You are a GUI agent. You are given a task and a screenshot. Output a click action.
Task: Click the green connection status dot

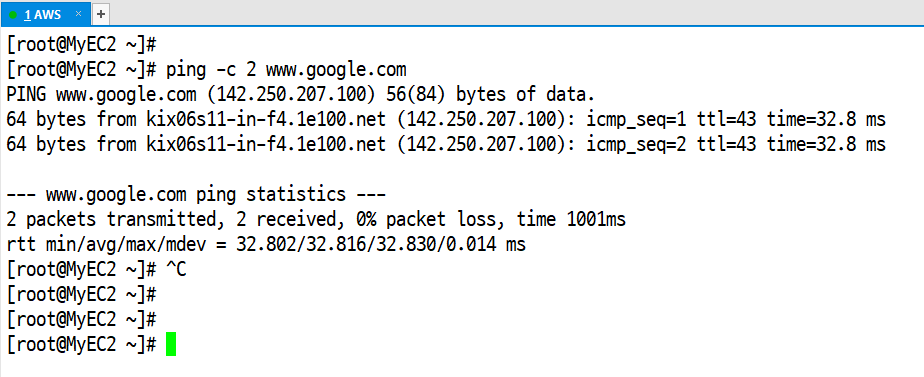pos(13,15)
